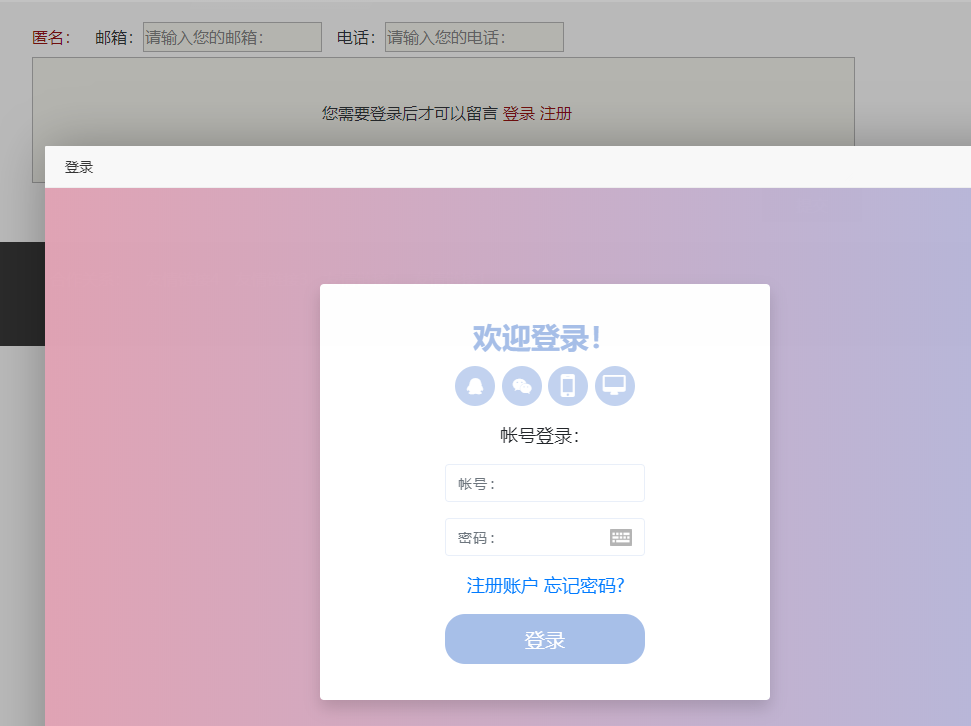Submit with the blue 登录 button

545,639
